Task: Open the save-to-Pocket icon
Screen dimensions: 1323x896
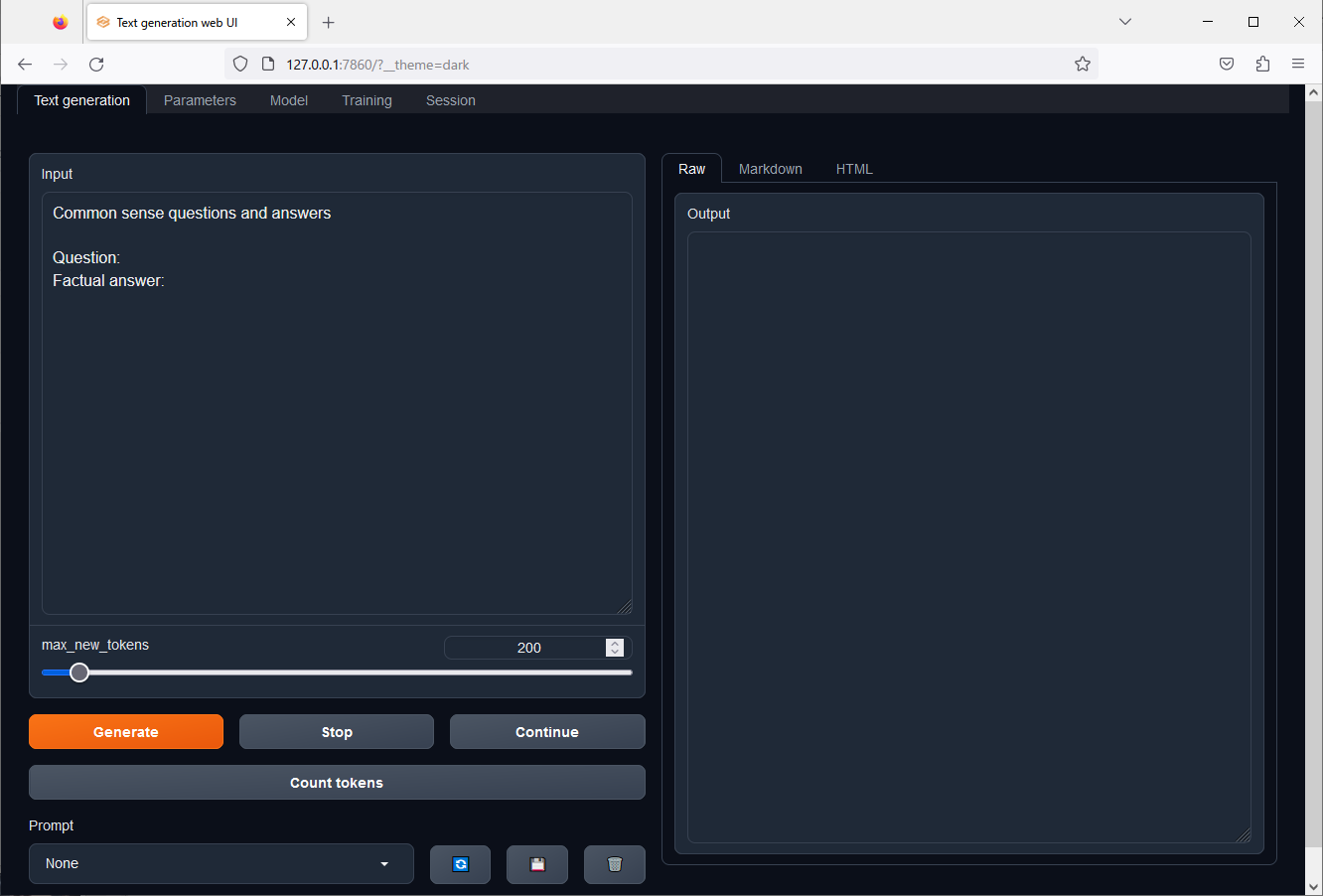Action: 1227,64
